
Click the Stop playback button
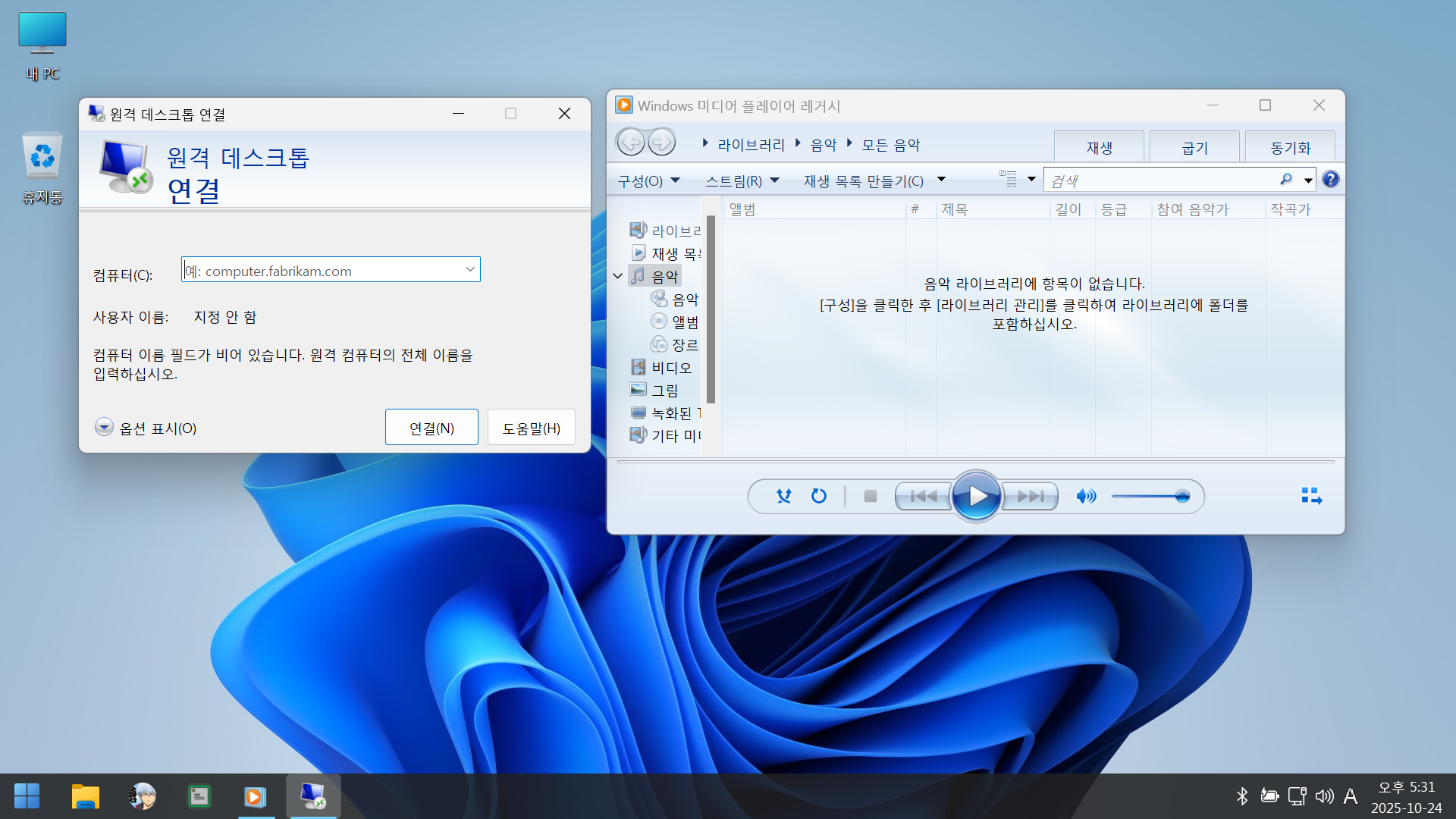pyautogui.click(x=871, y=496)
